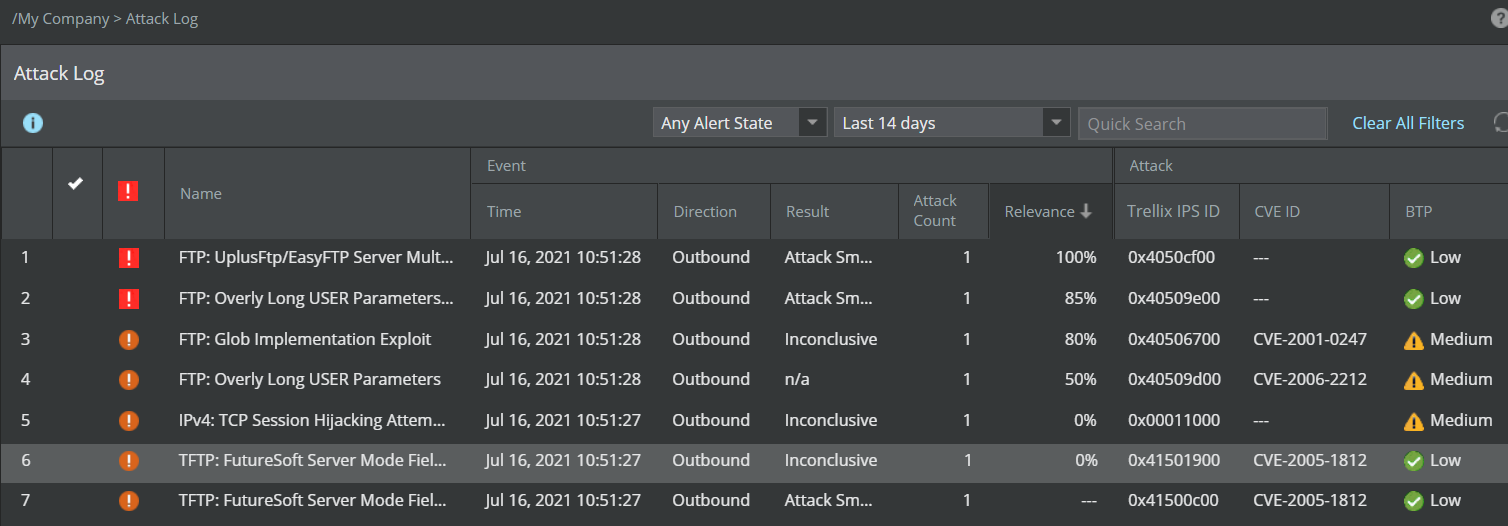Select the FTP: UplusFtp/EasyFTP Server attack row
Viewport: 1508px width, 526px height.
754,258
